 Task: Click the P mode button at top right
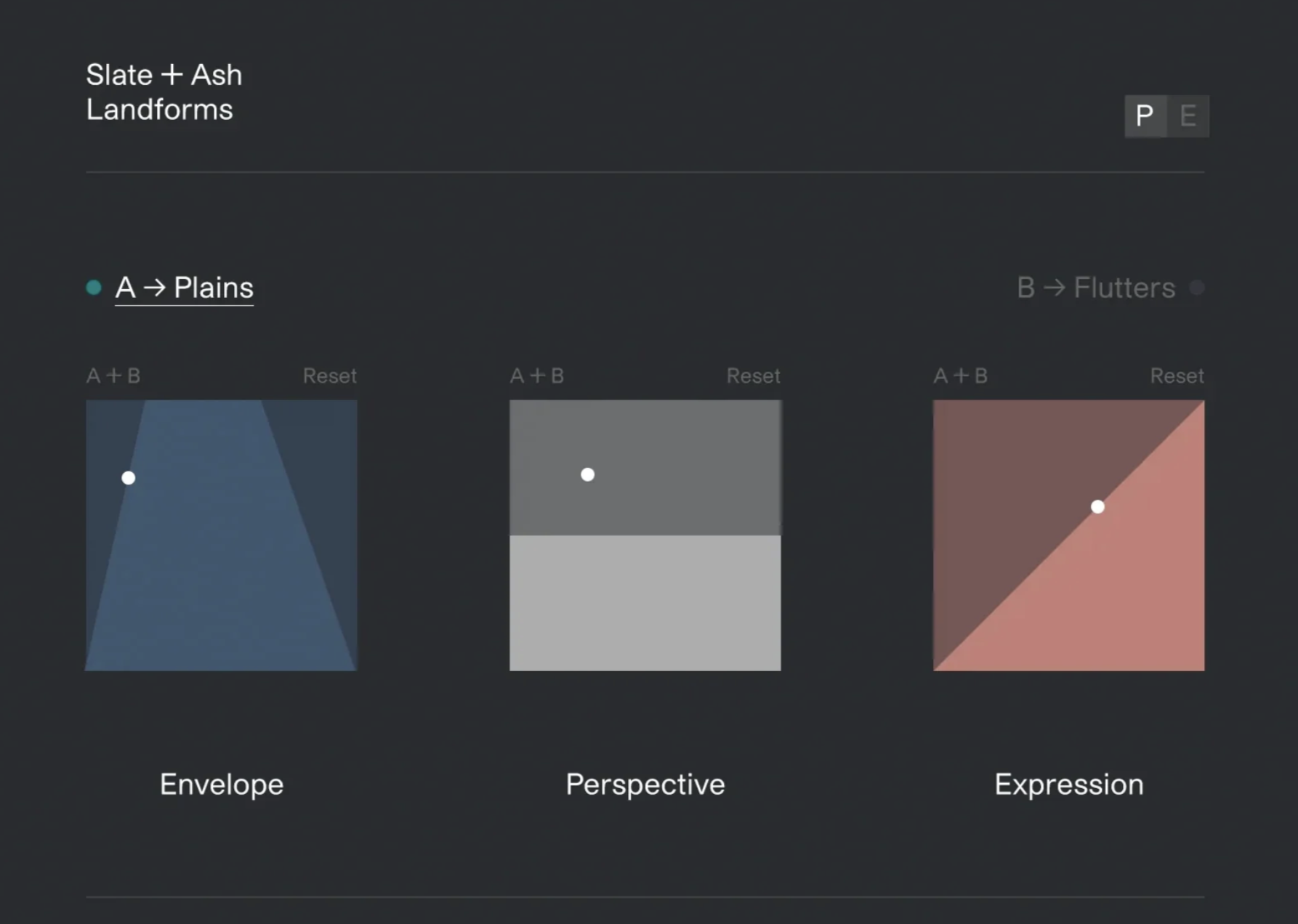click(1145, 115)
